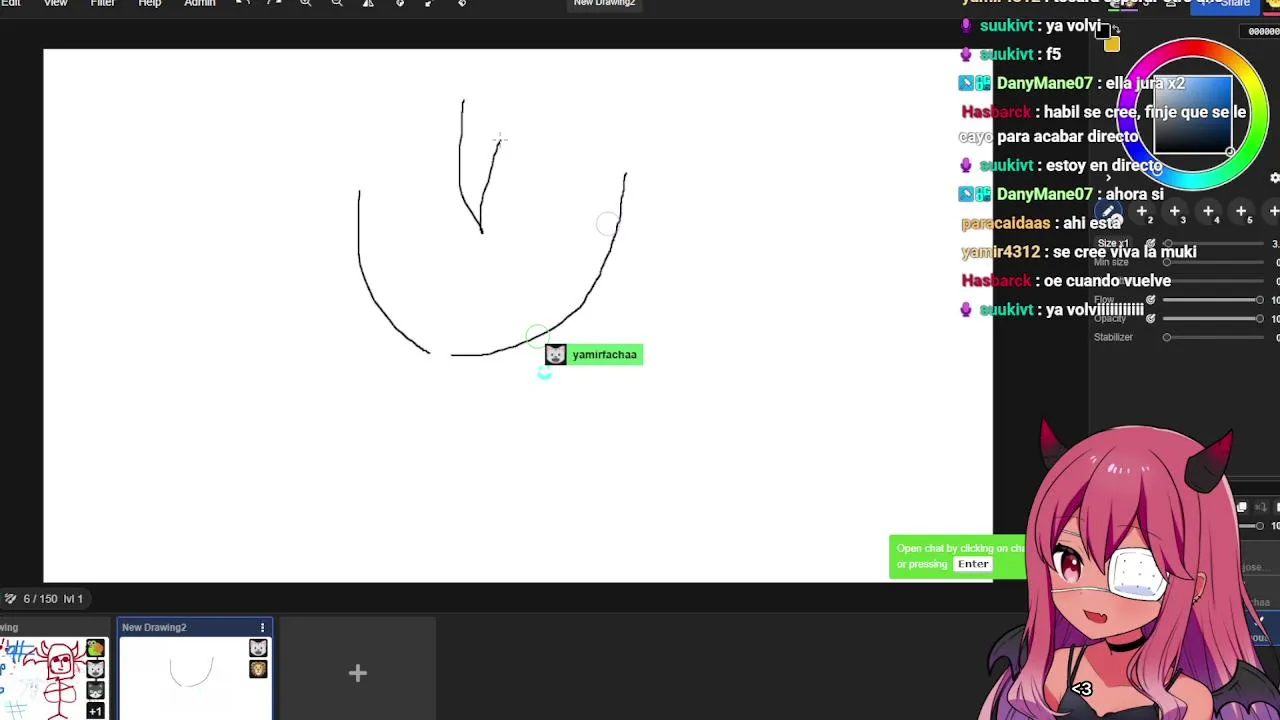Click the cat avatar on New Drawing2
Viewport: 1280px width, 720px height.
tap(258, 648)
